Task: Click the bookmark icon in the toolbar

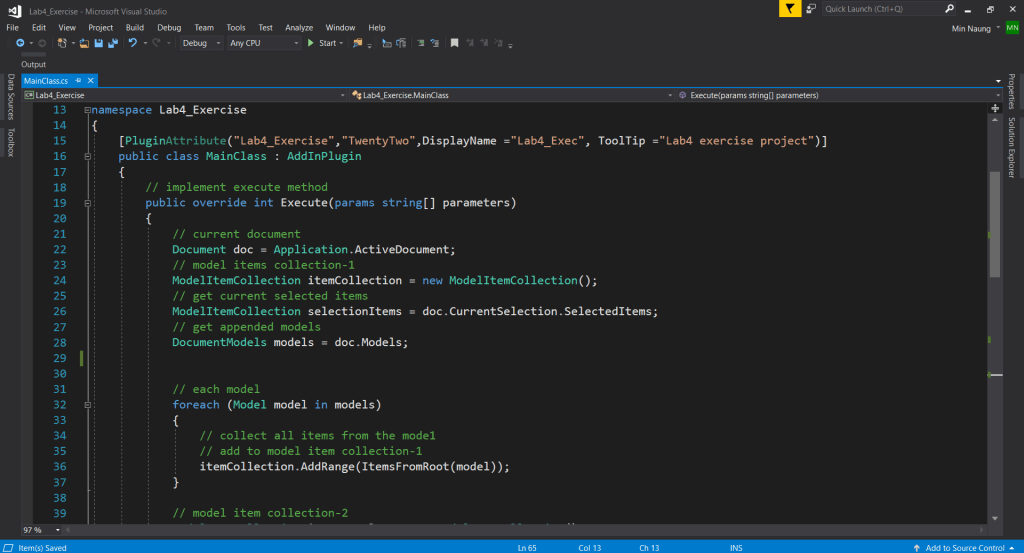Action: [x=455, y=43]
